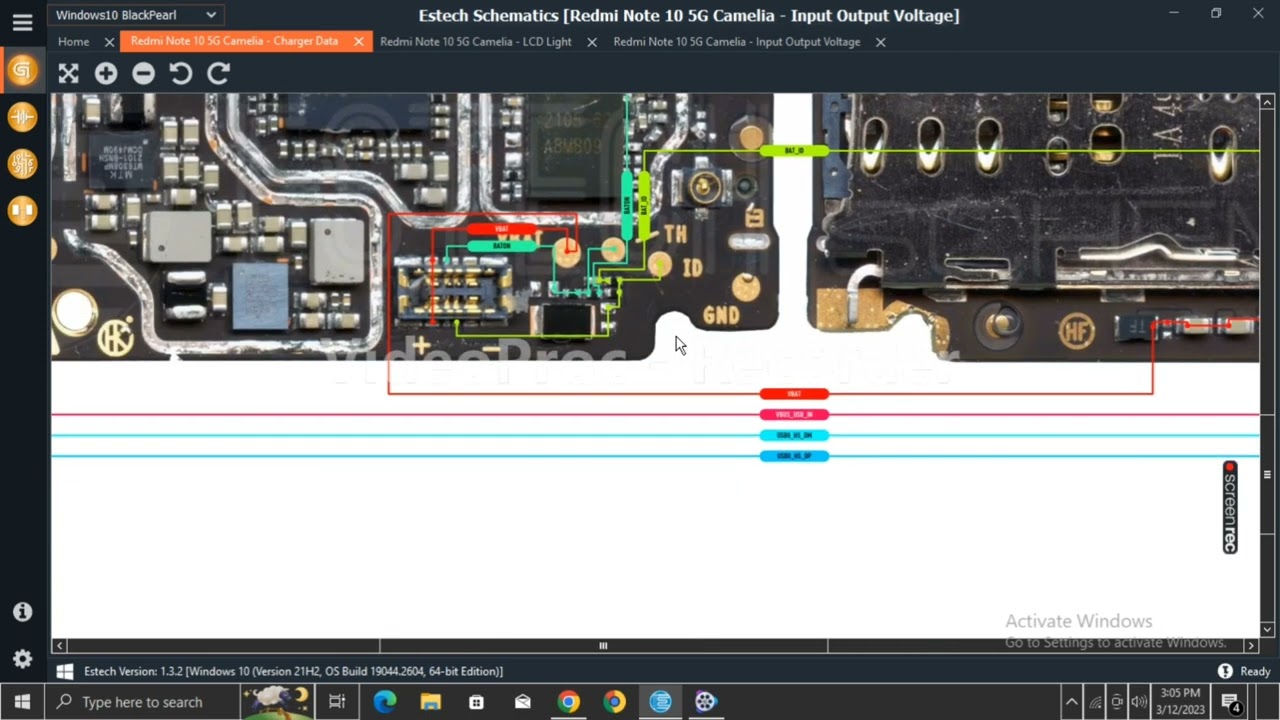Click the red VBAT label near connector
Screen dimensions: 1280x720
coord(501,230)
